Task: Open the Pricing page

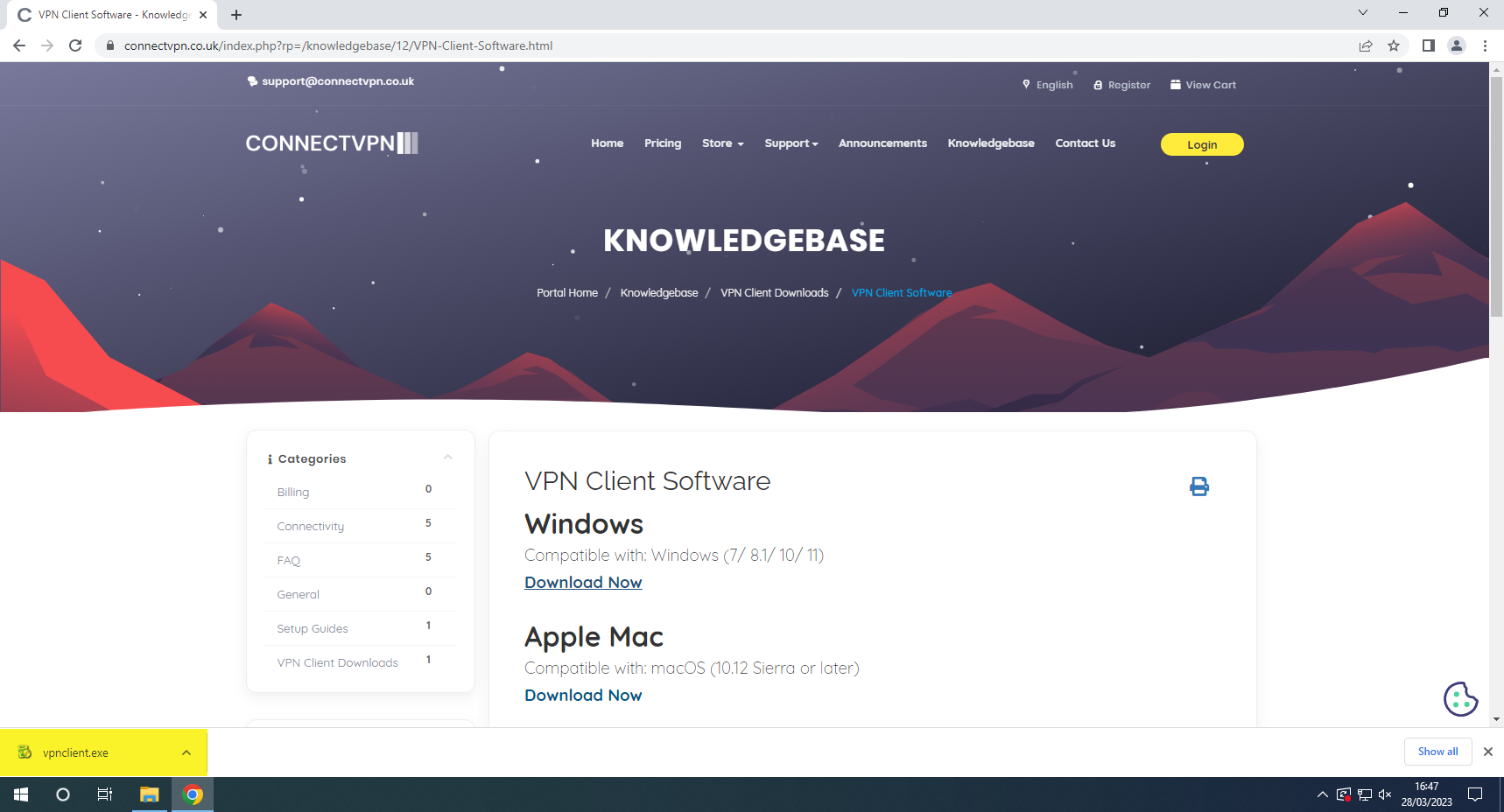Action: [x=663, y=143]
